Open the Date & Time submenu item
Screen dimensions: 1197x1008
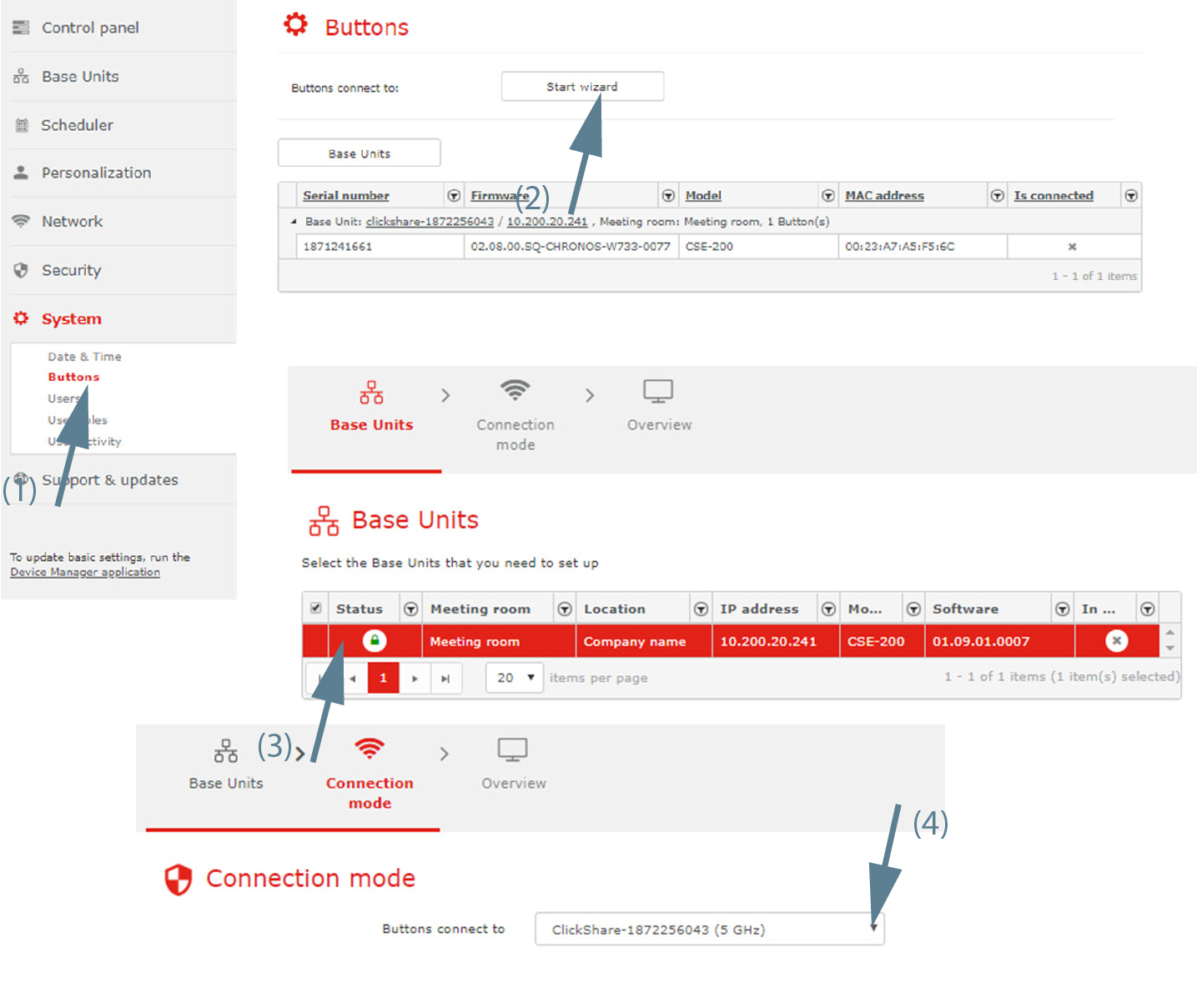84,356
